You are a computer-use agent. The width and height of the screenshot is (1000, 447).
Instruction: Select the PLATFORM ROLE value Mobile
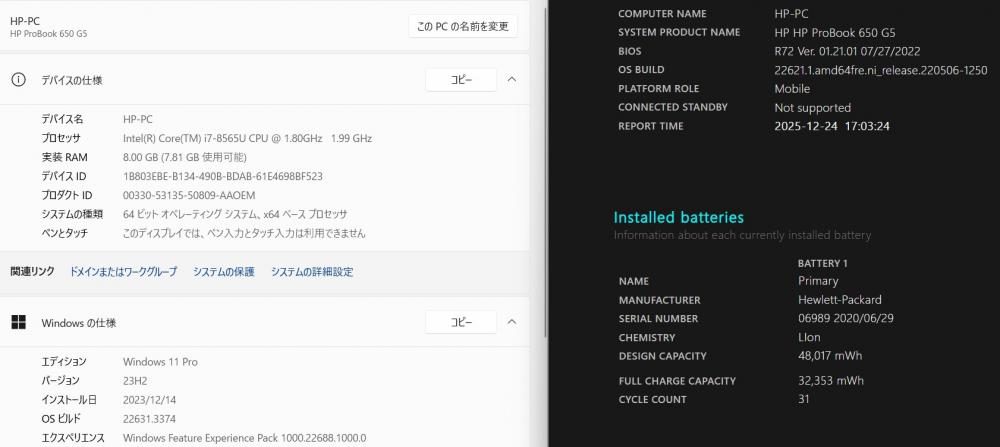pos(792,89)
